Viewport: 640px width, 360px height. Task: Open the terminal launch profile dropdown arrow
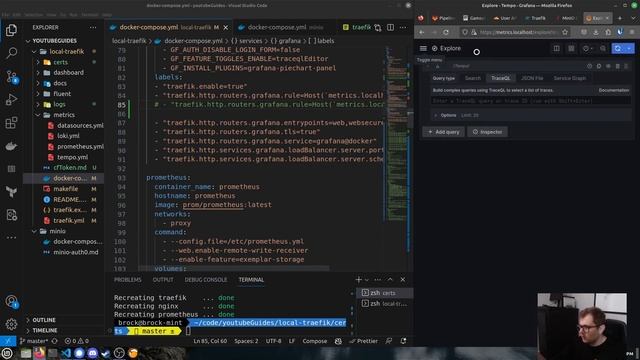[x=367, y=280]
